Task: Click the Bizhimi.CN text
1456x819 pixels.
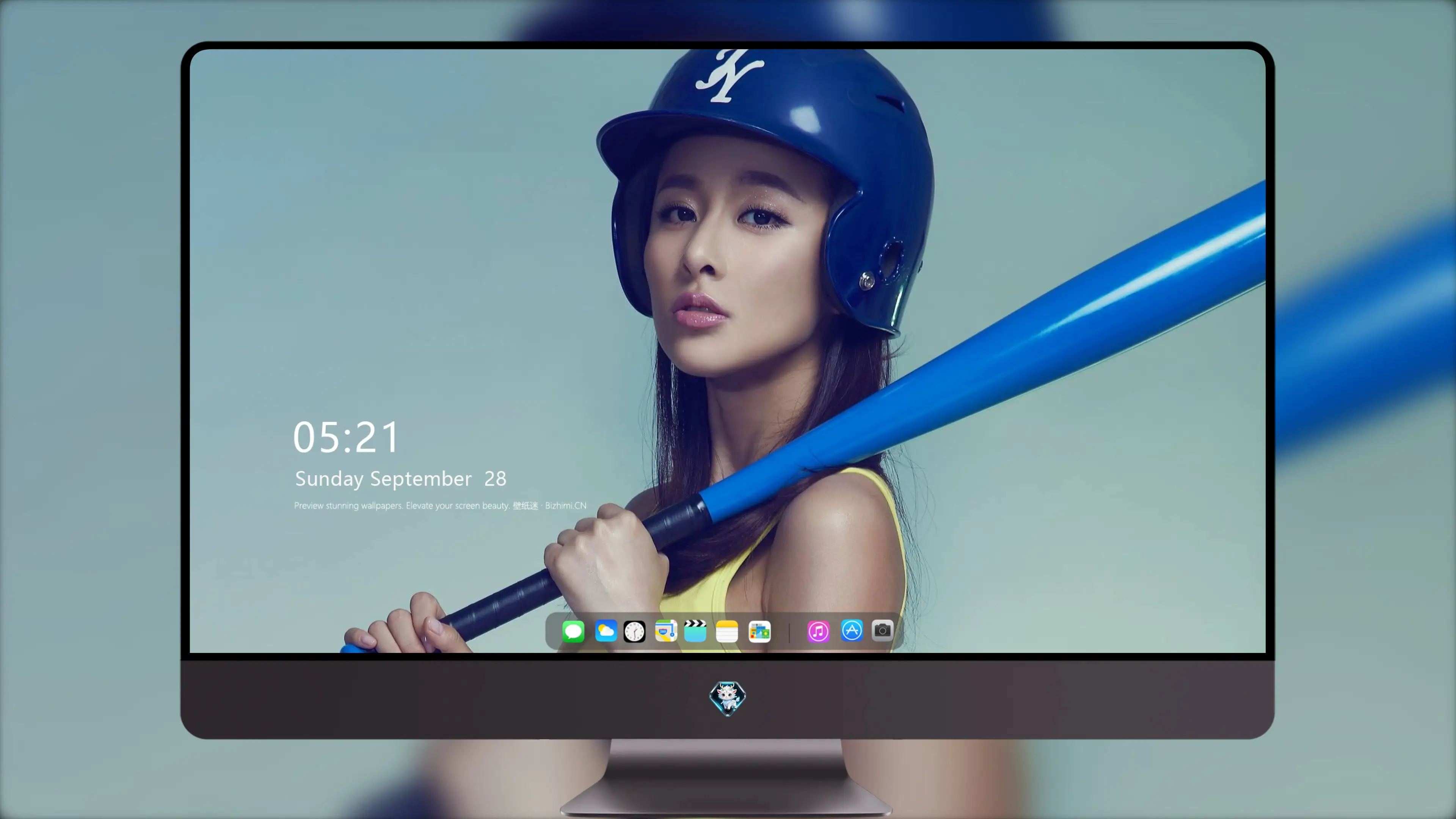Action: point(566,505)
